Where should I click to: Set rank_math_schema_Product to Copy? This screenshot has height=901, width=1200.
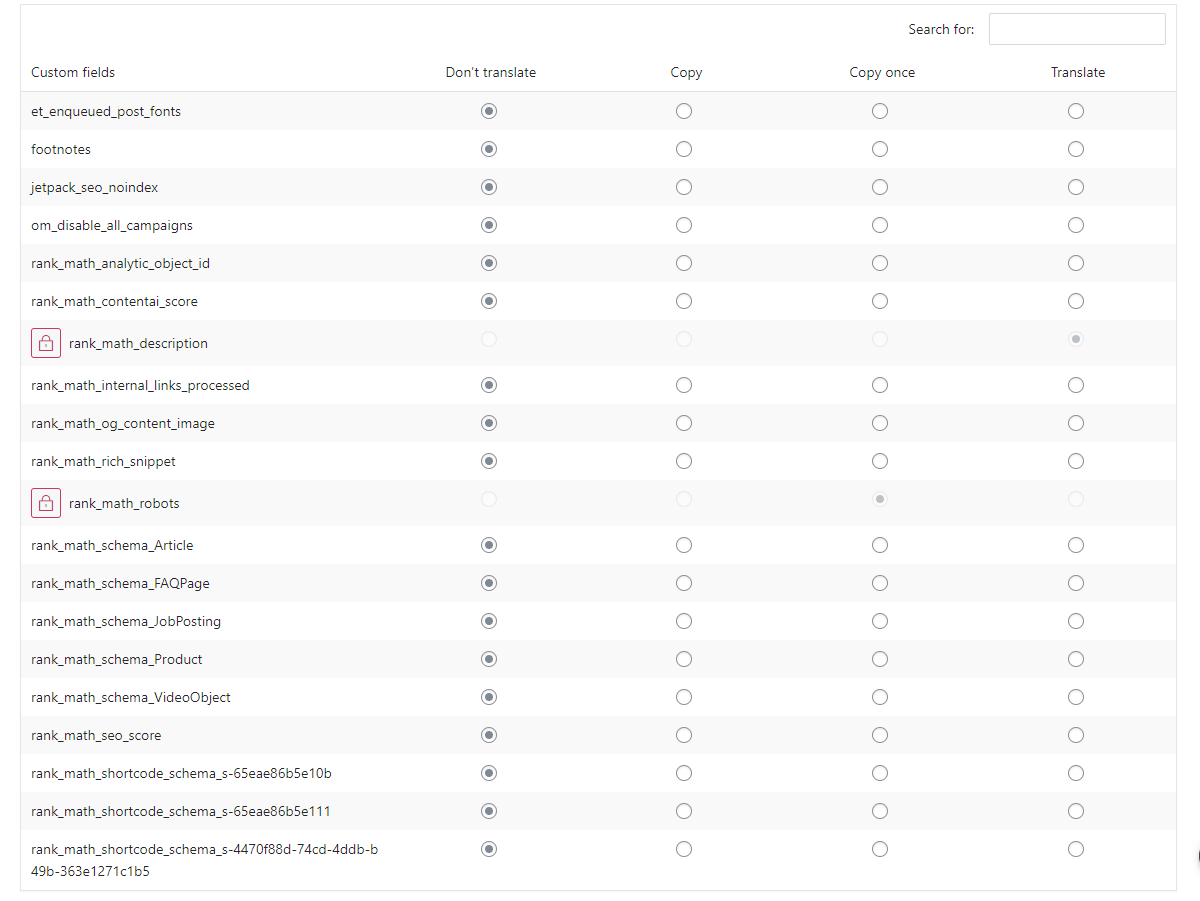[x=684, y=659]
